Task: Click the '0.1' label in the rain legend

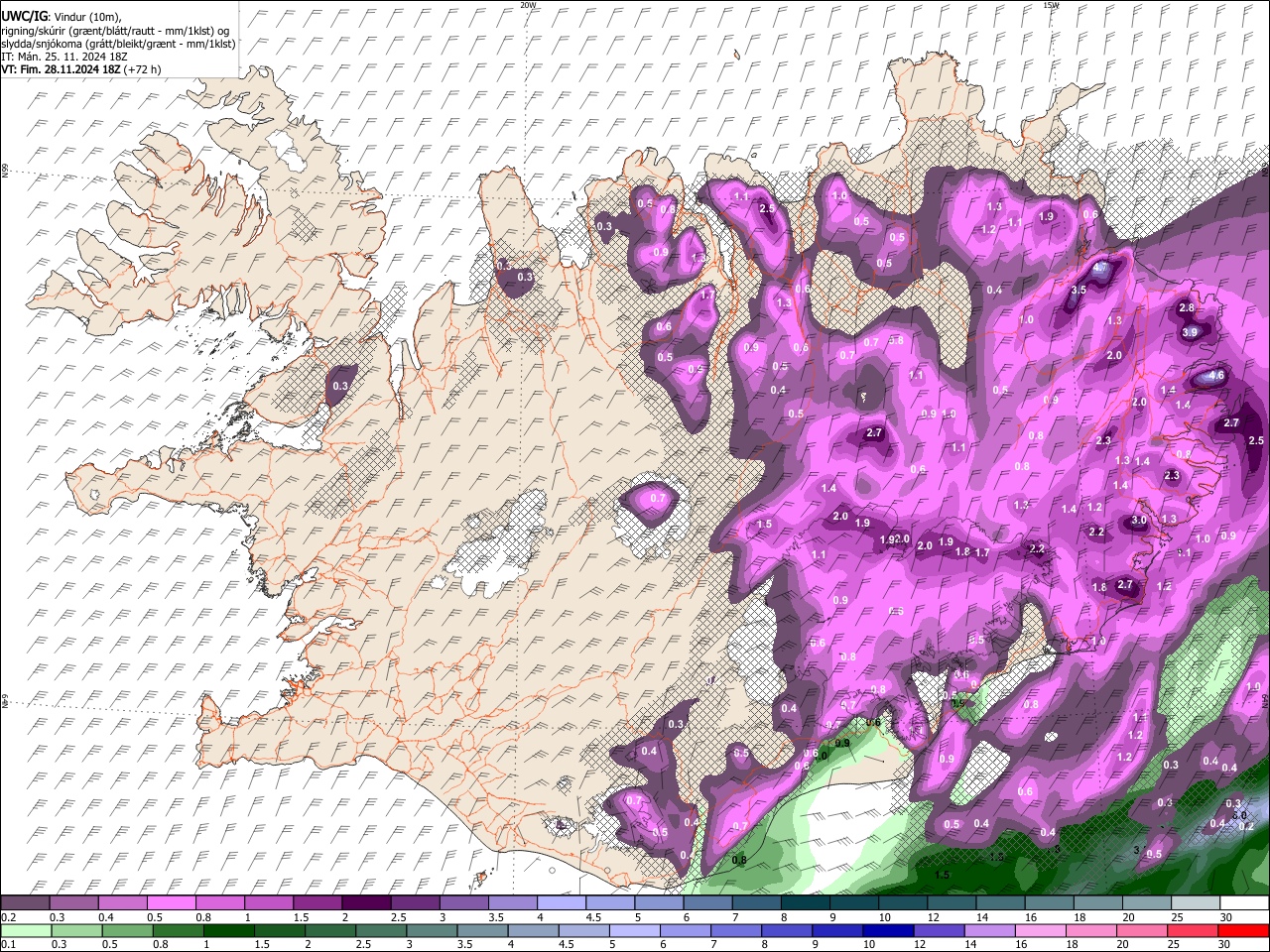Action: coord(8,944)
